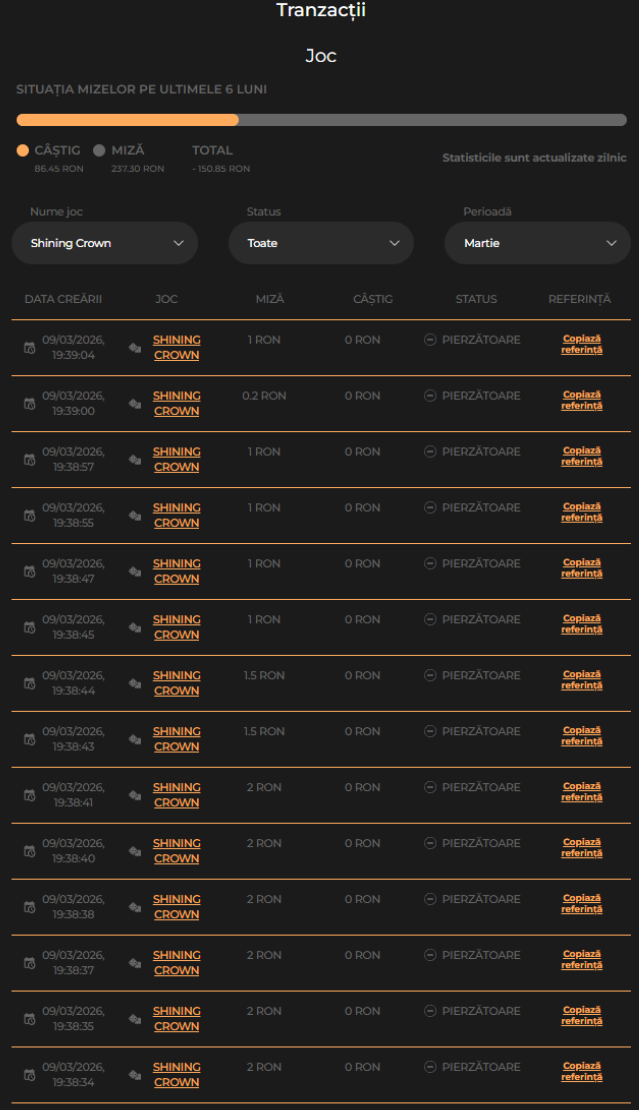The width and height of the screenshot is (639, 1110).
Task: Click game dice icon in 19:38:38 row
Action: (x=135, y=907)
